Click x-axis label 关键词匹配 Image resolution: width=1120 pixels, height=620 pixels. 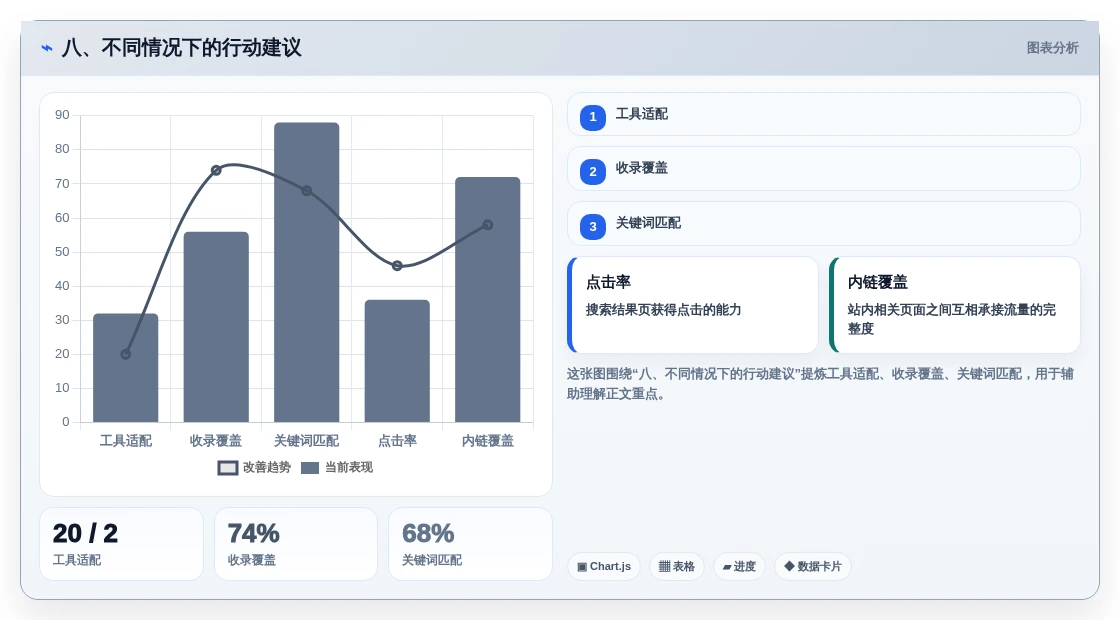click(x=306, y=441)
